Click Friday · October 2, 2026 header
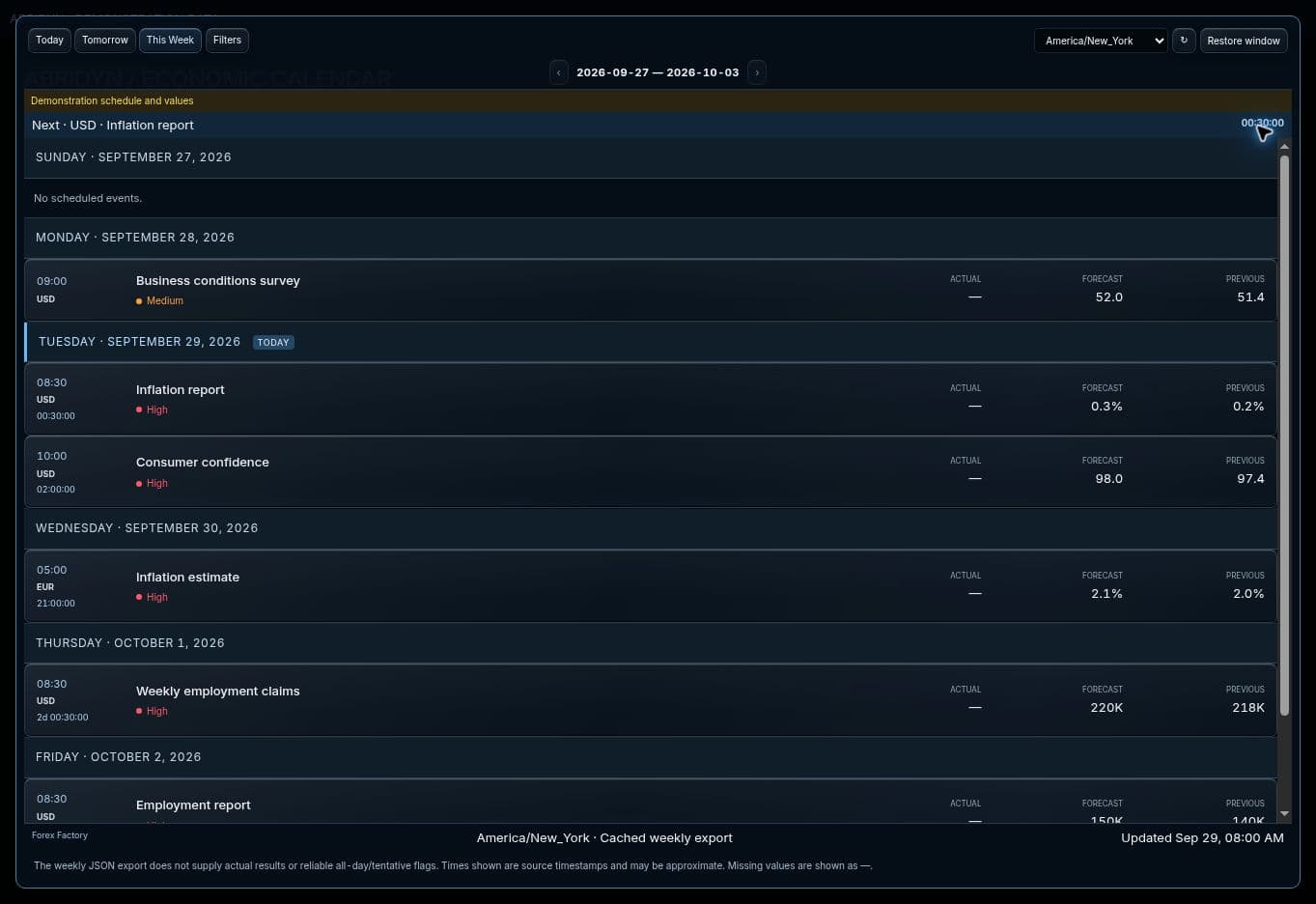Image resolution: width=1316 pixels, height=904 pixels. click(x=651, y=757)
